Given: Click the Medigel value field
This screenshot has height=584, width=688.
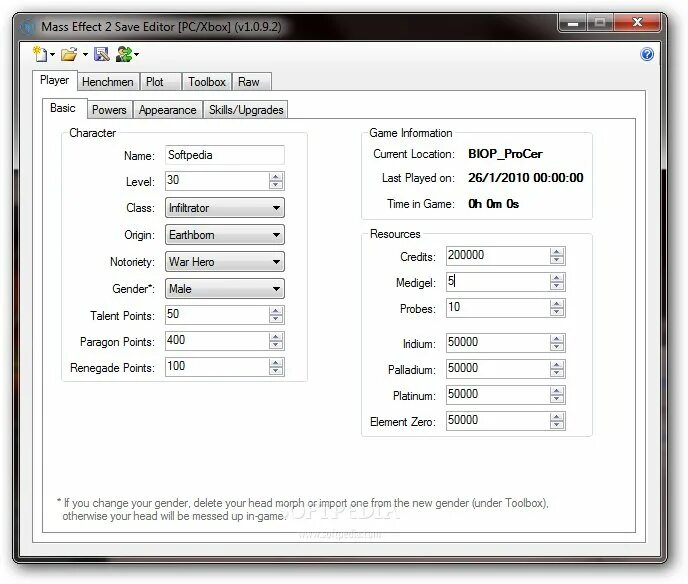Looking at the screenshot, I should tap(498, 282).
